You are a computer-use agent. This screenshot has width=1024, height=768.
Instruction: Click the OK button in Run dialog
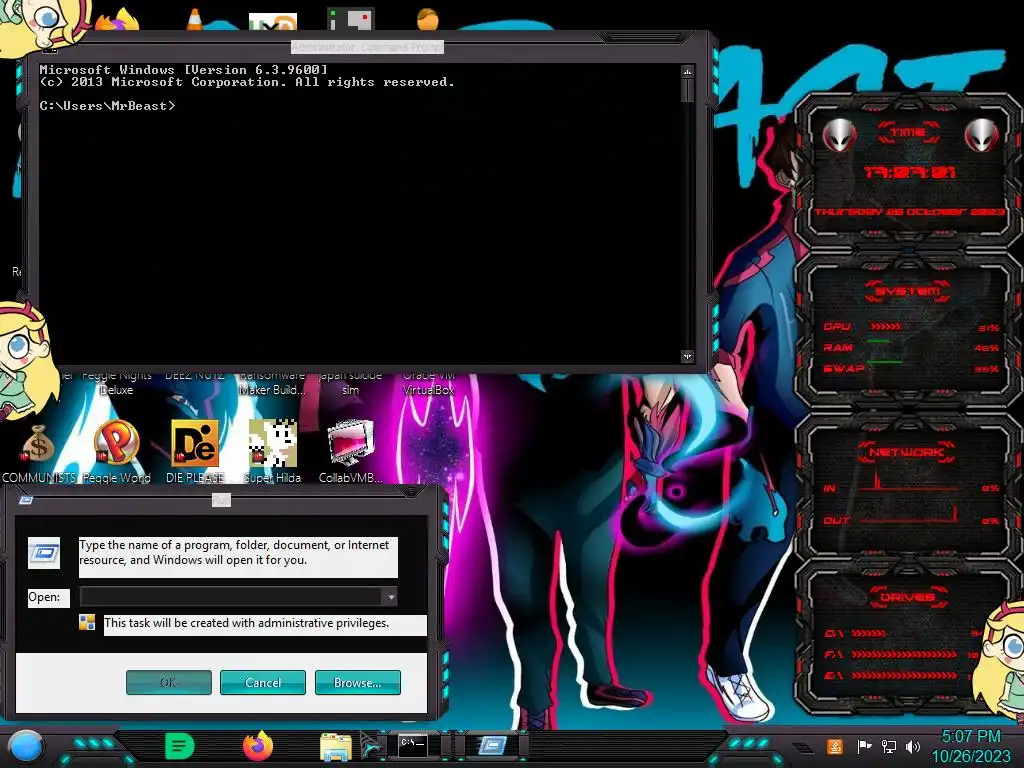click(168, 682)
